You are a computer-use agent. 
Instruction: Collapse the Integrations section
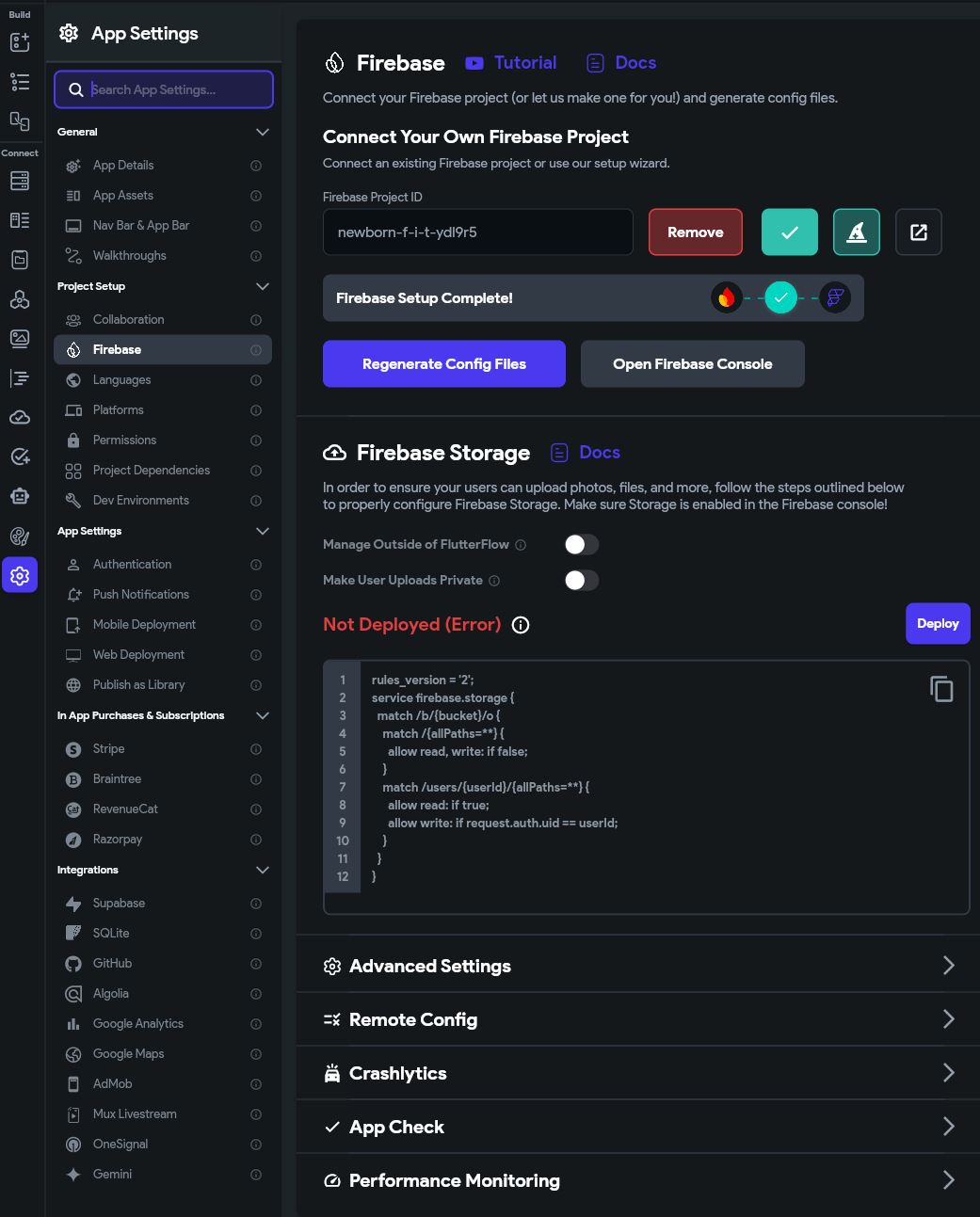click(x=263, y=870)
